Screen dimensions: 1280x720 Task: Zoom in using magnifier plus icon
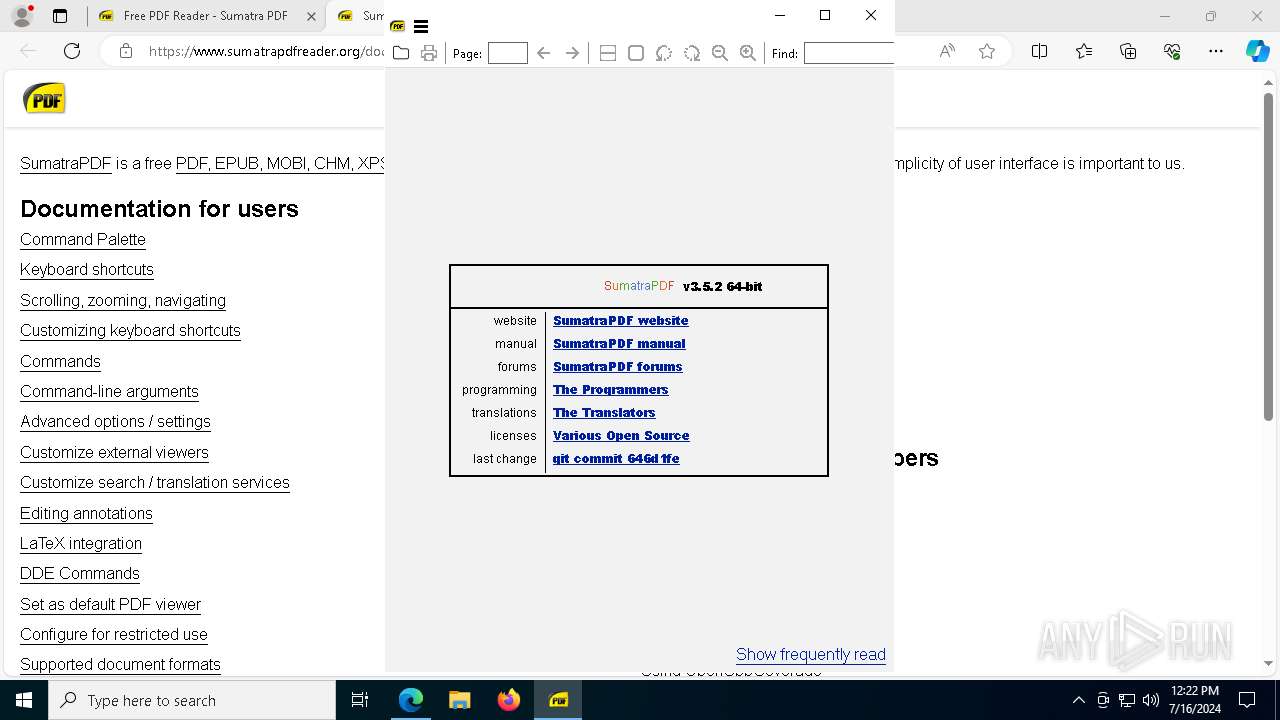click(x=748, y=53)
